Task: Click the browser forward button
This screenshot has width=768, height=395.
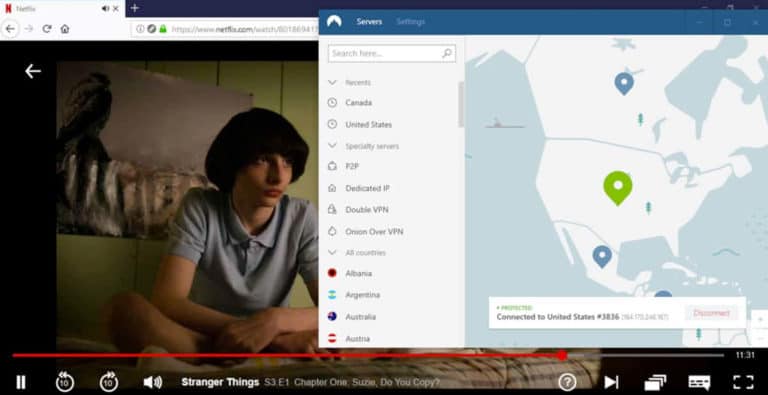Action: pos(29,29)
